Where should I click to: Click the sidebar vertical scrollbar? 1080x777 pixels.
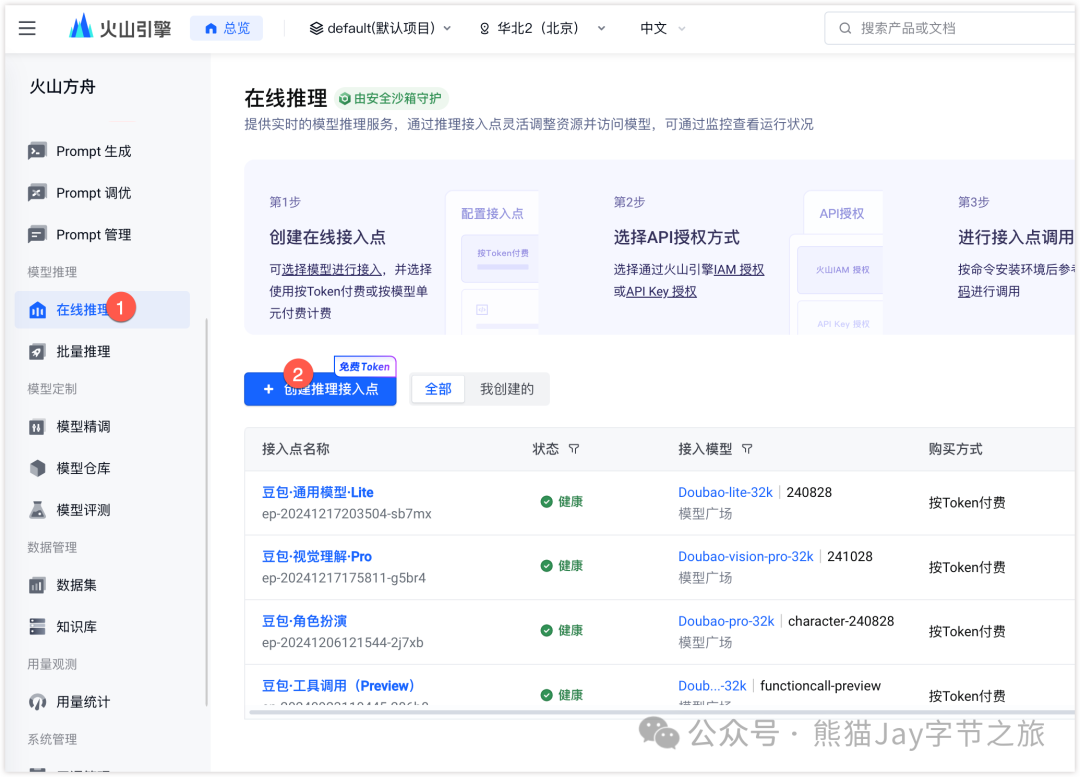pyautogui.click(x=207, y=513)
